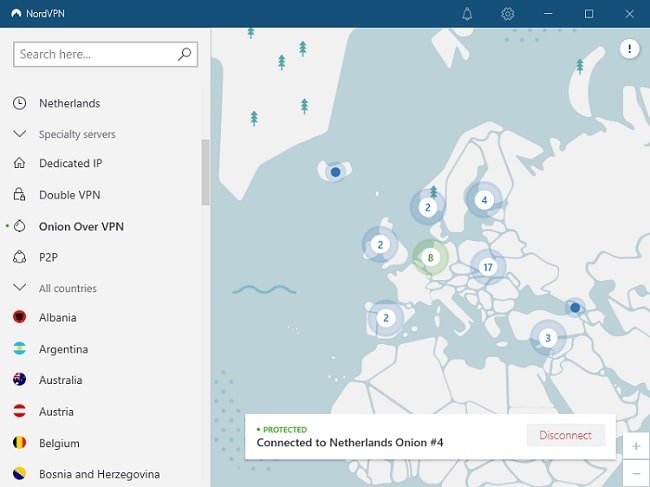Select the 2-server cluster over Spain

pos(386,318)
